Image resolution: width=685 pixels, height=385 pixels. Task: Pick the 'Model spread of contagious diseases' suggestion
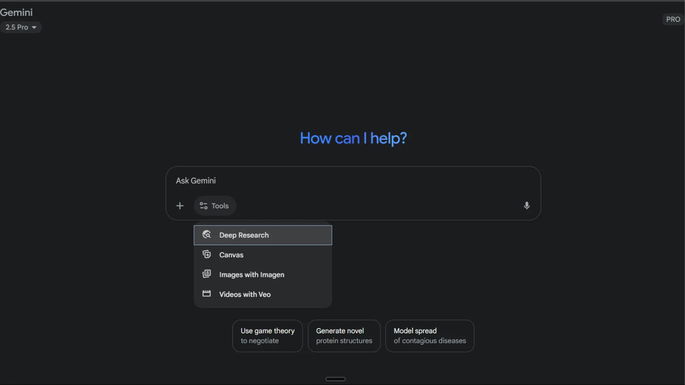tap(430, 336)
